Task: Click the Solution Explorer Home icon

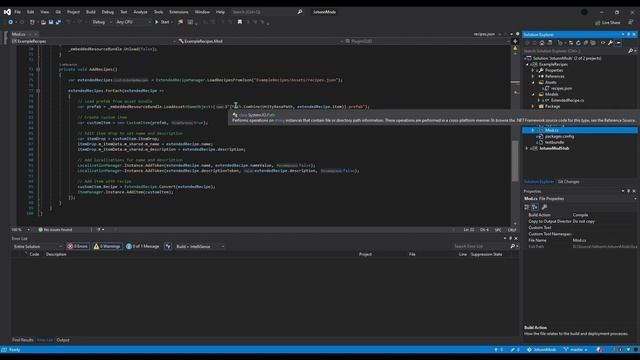Action: click(x=542, y=43)
